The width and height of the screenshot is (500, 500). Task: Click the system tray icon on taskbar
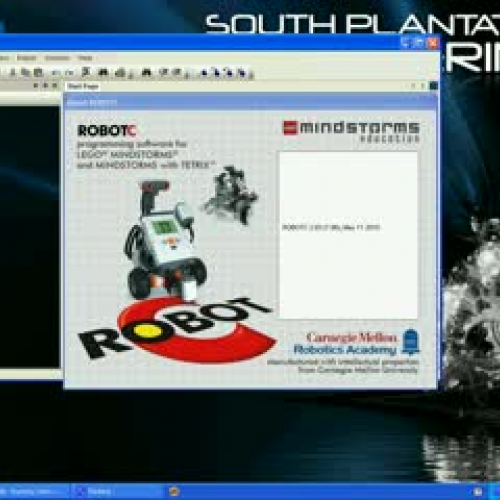coord(478,491)
